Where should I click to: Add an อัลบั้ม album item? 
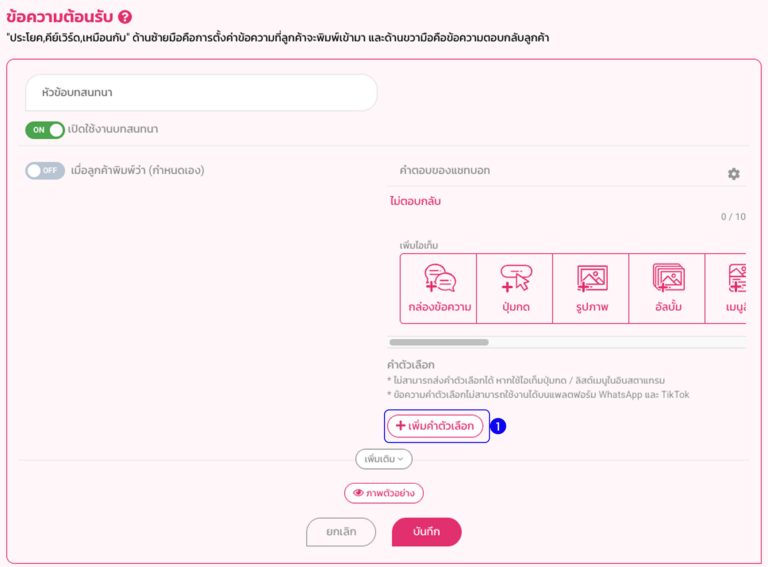(x=667, y=288)
